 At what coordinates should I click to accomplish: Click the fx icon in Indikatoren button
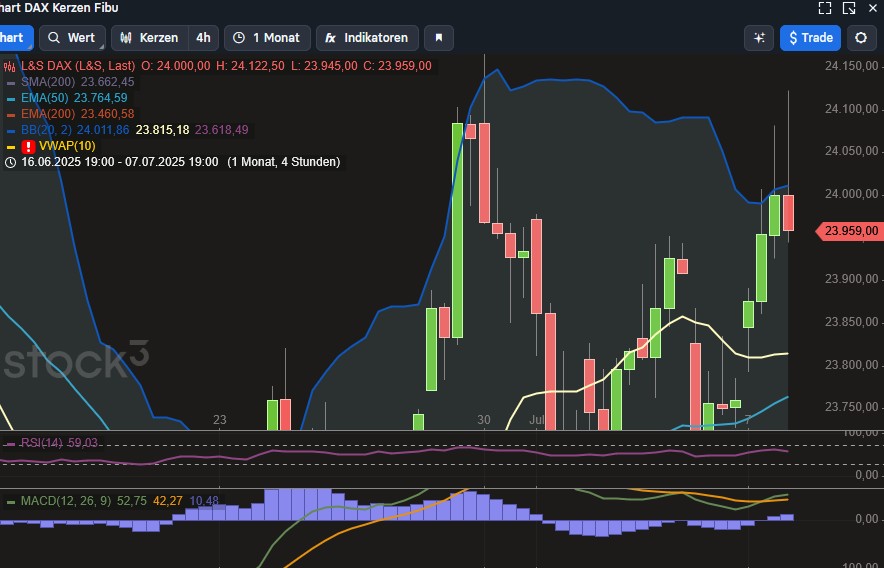coord(330,38)
